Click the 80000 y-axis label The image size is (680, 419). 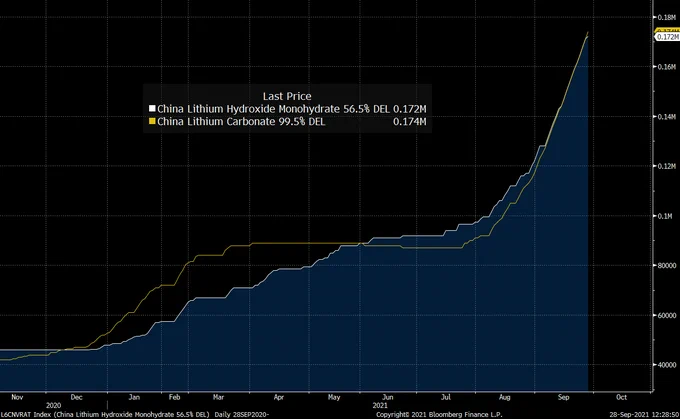tap(667, 265)
